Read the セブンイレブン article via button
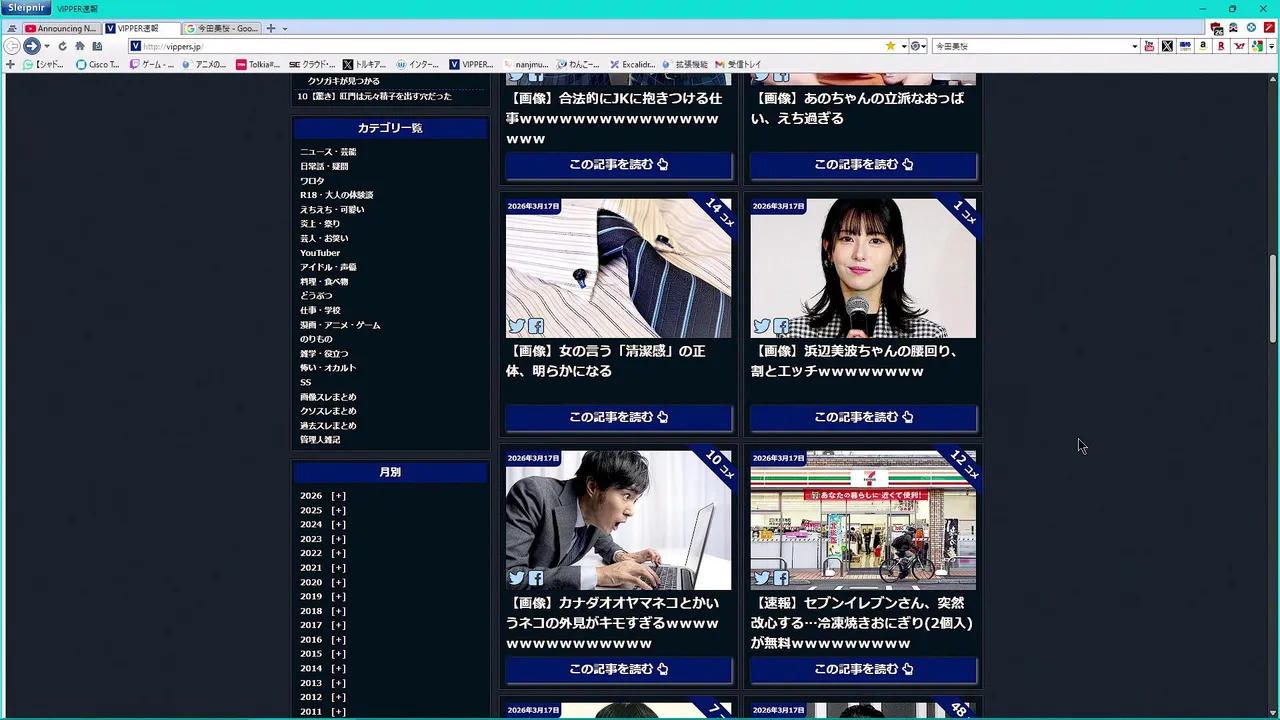 [x=863, y=669]
